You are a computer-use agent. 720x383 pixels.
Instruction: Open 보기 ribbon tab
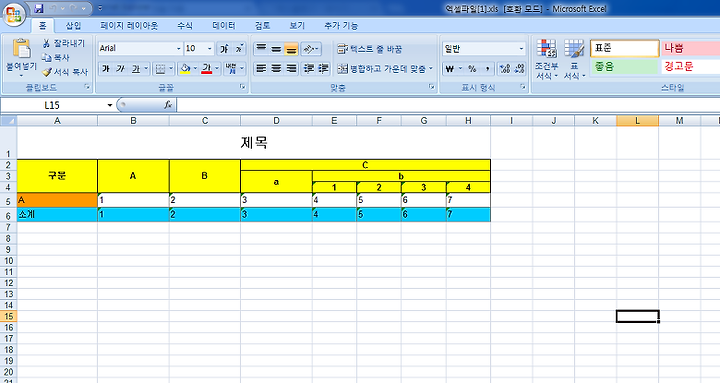(297, 26)
